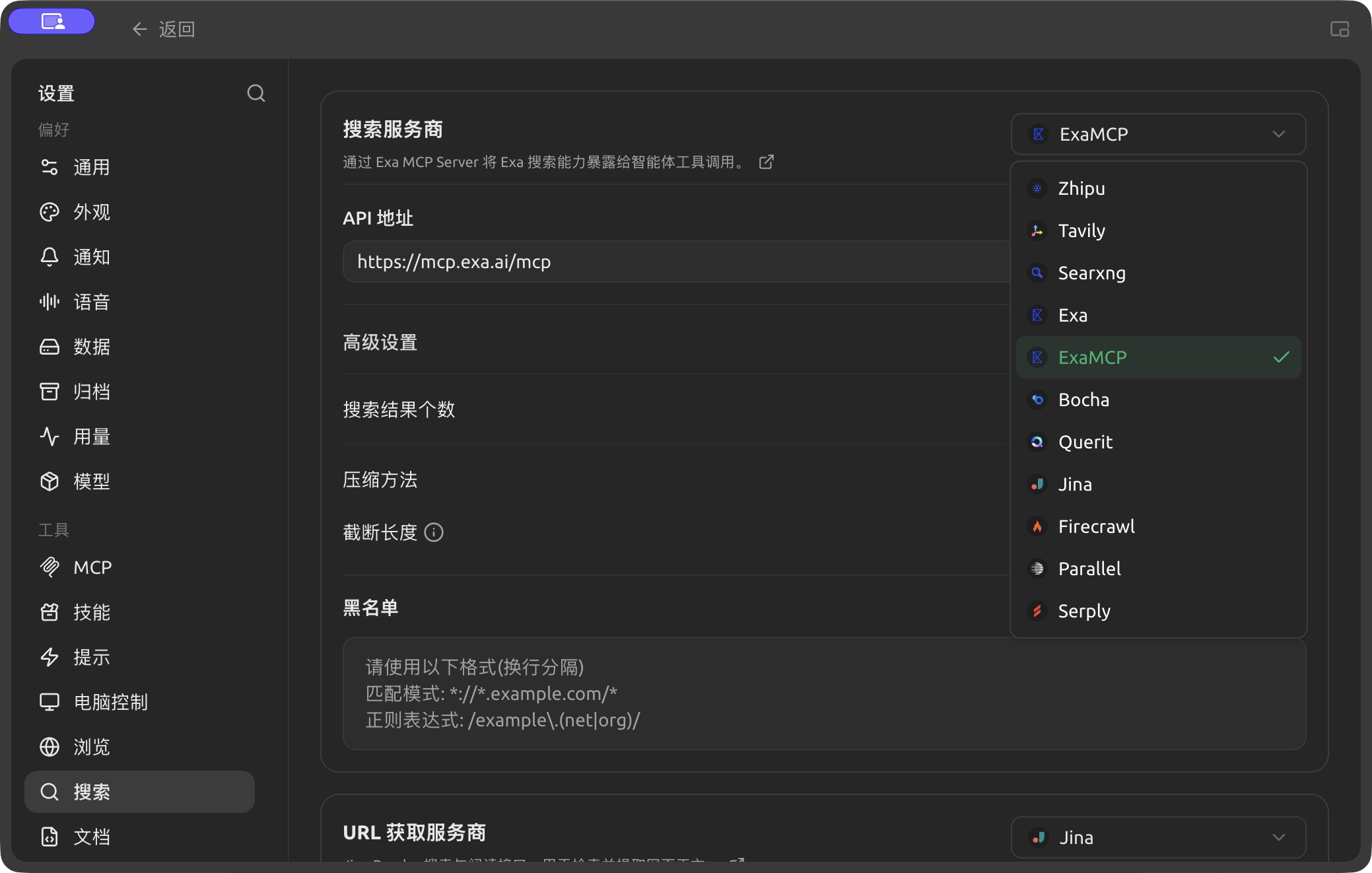Choose Bocha from provider list

click(x=1158, y=400)
